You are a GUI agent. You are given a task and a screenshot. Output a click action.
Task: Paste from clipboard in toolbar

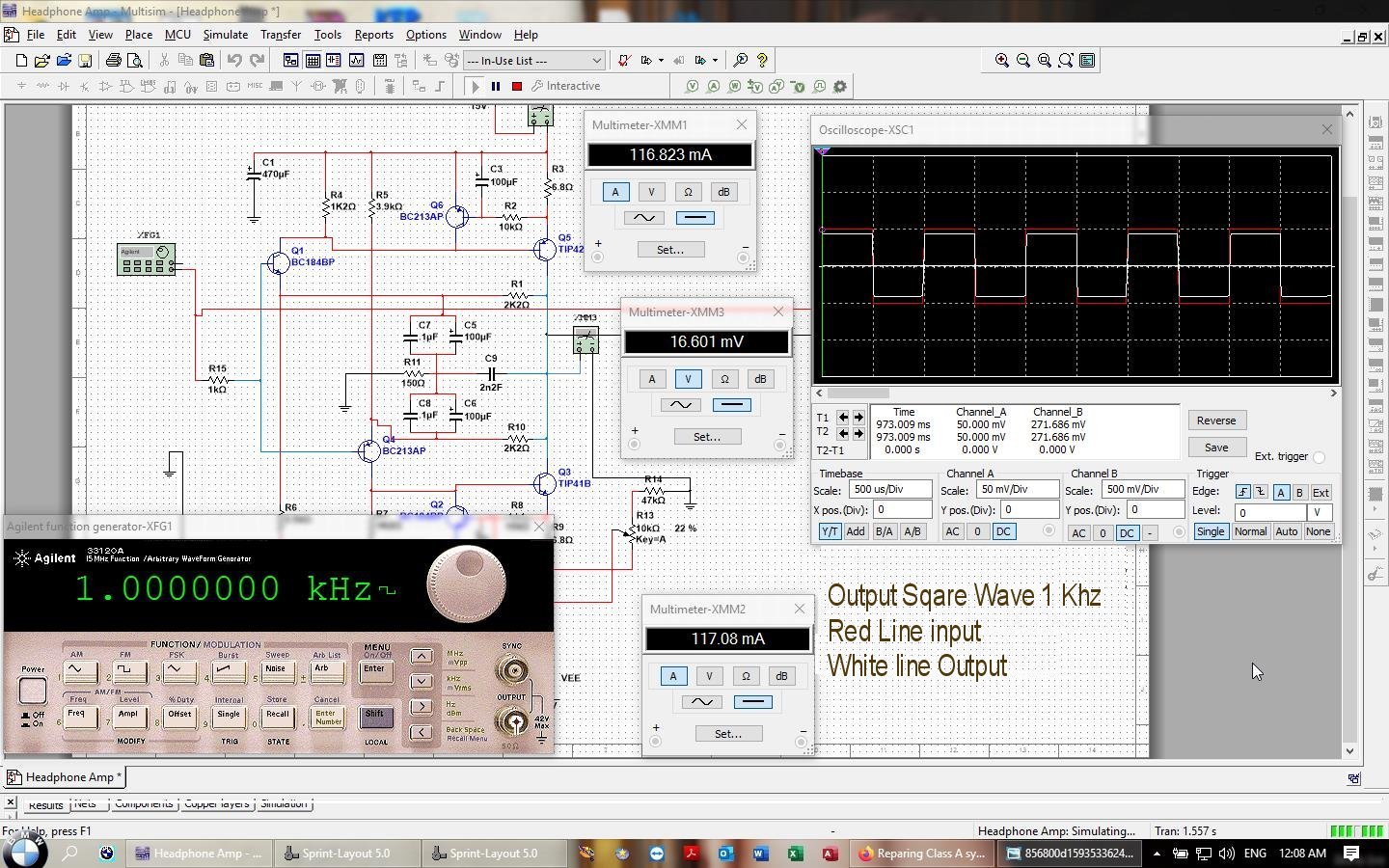pos(206,61)
